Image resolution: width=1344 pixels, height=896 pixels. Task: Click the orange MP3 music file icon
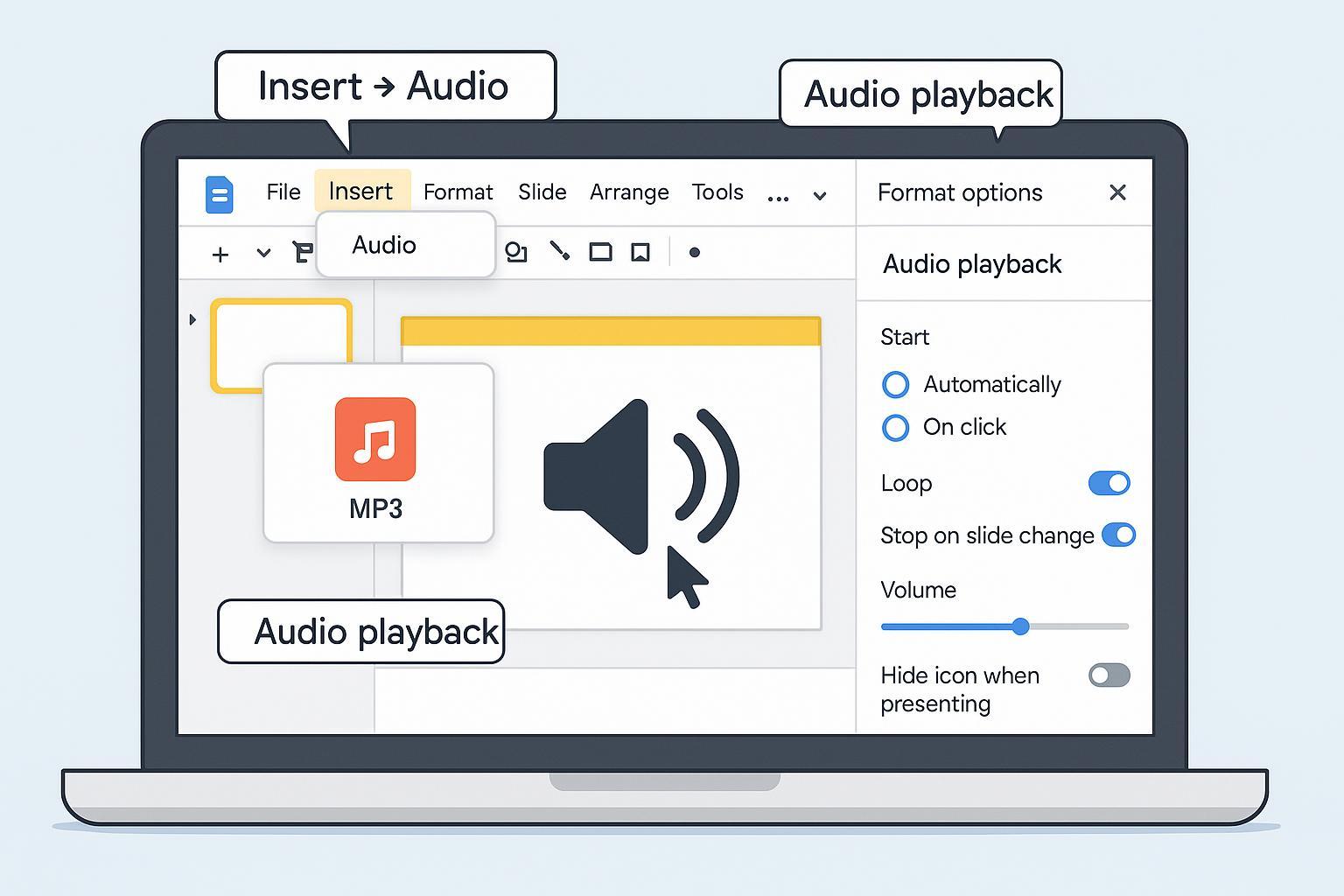[x=375, y=439]
